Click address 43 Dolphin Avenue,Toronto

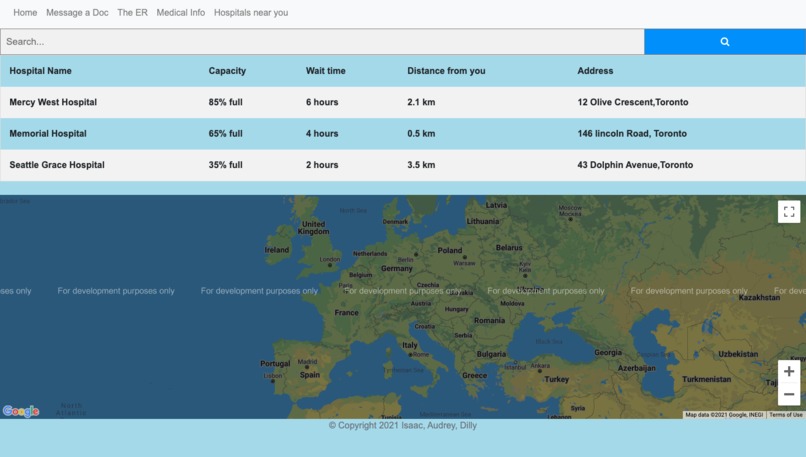pyautogui.click(x=635, y=165)
